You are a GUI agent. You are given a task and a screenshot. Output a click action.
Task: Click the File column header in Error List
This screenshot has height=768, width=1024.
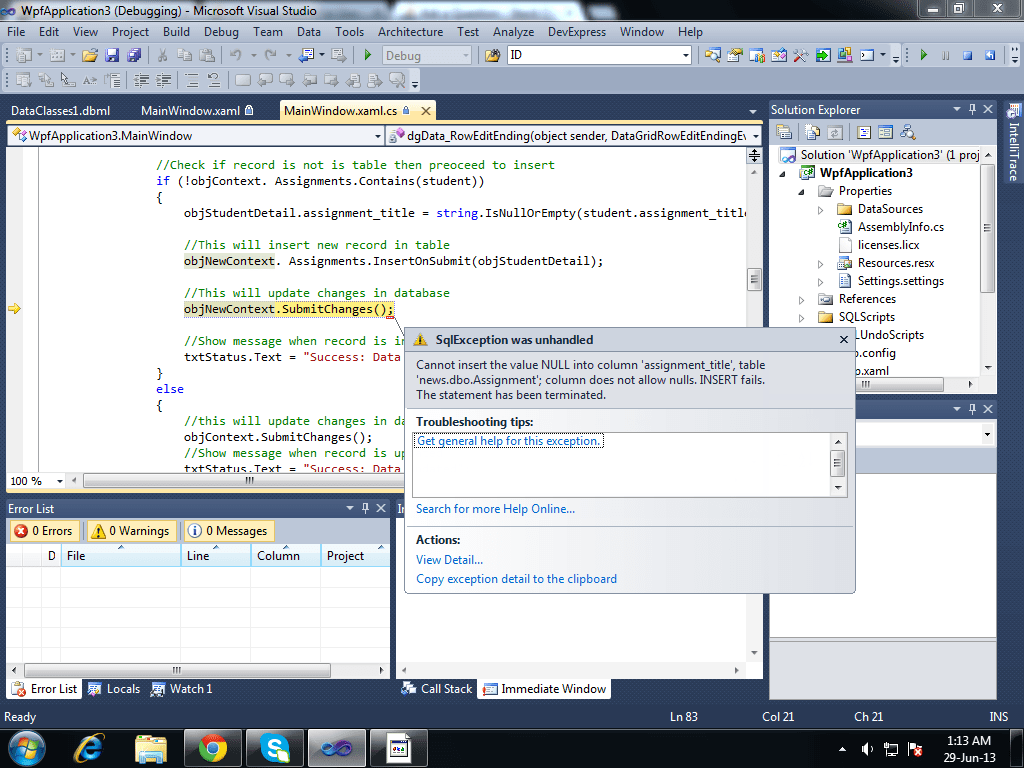[120, 556]
